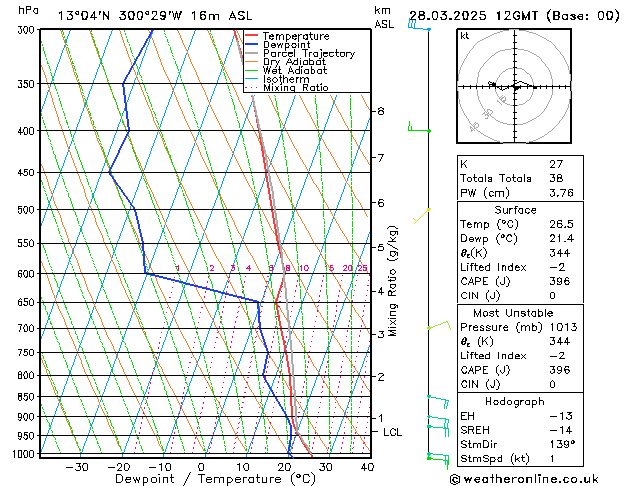Viewport: 629px width, 486px height.
Task: Click the hodograph center point
Action: click(x=515, y=87)
